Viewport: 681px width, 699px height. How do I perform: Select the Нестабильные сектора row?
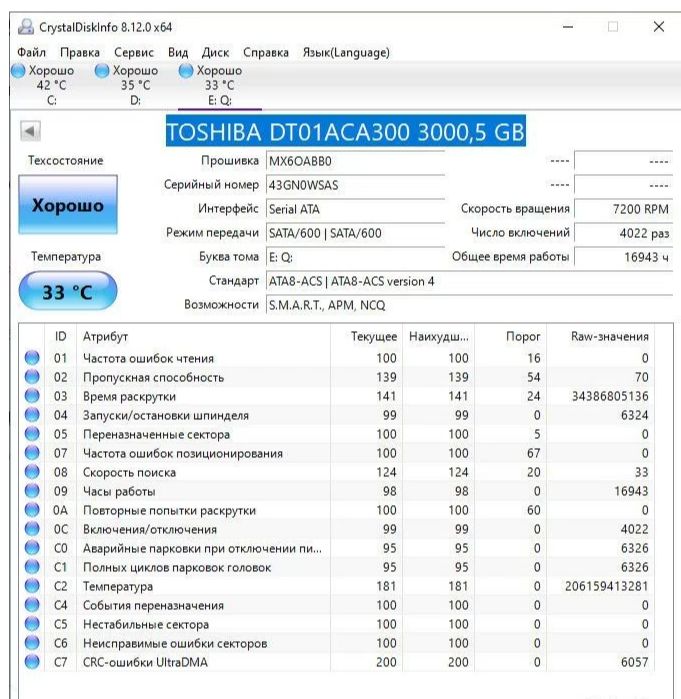click(x=336, y=624)
